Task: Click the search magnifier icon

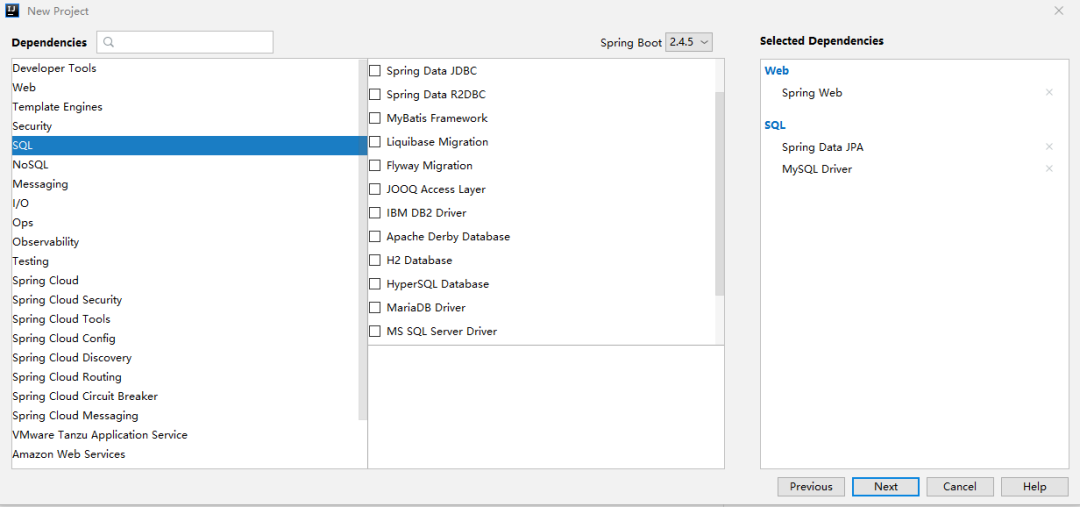Action: 109,42
